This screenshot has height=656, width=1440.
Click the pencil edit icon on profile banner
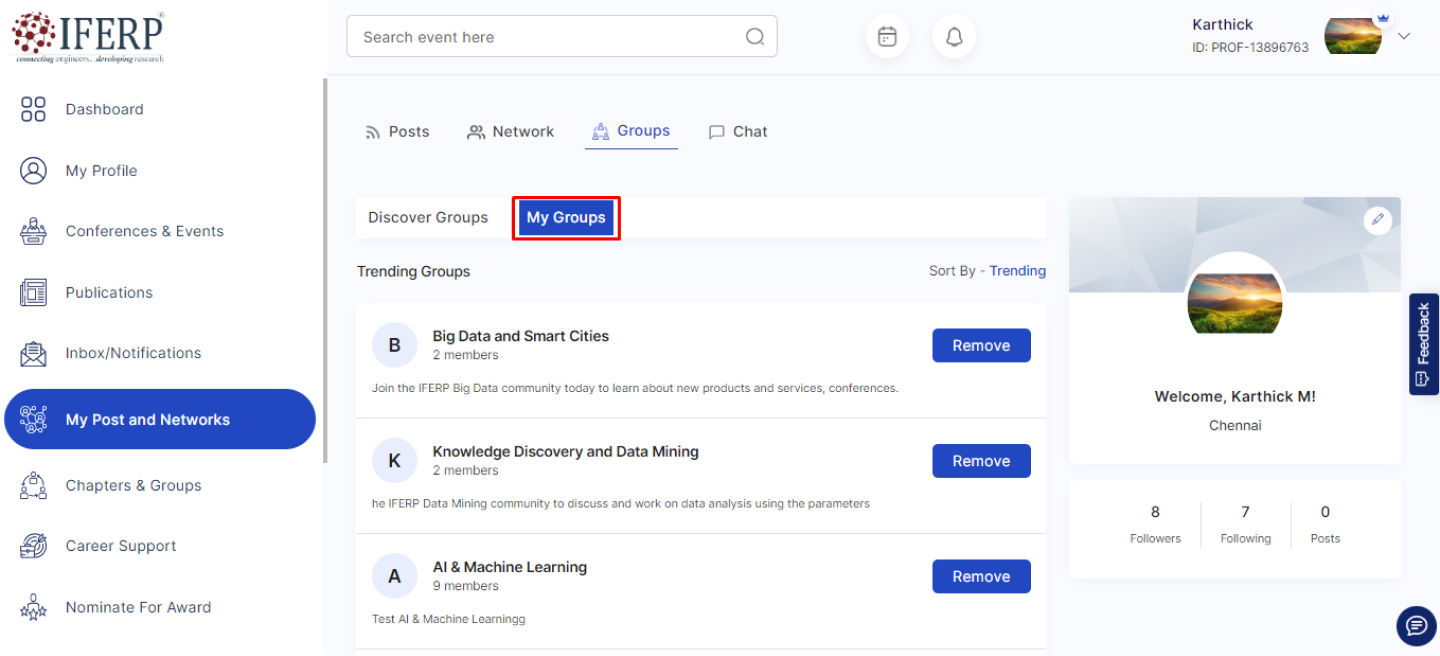[x=1378, y=220]
